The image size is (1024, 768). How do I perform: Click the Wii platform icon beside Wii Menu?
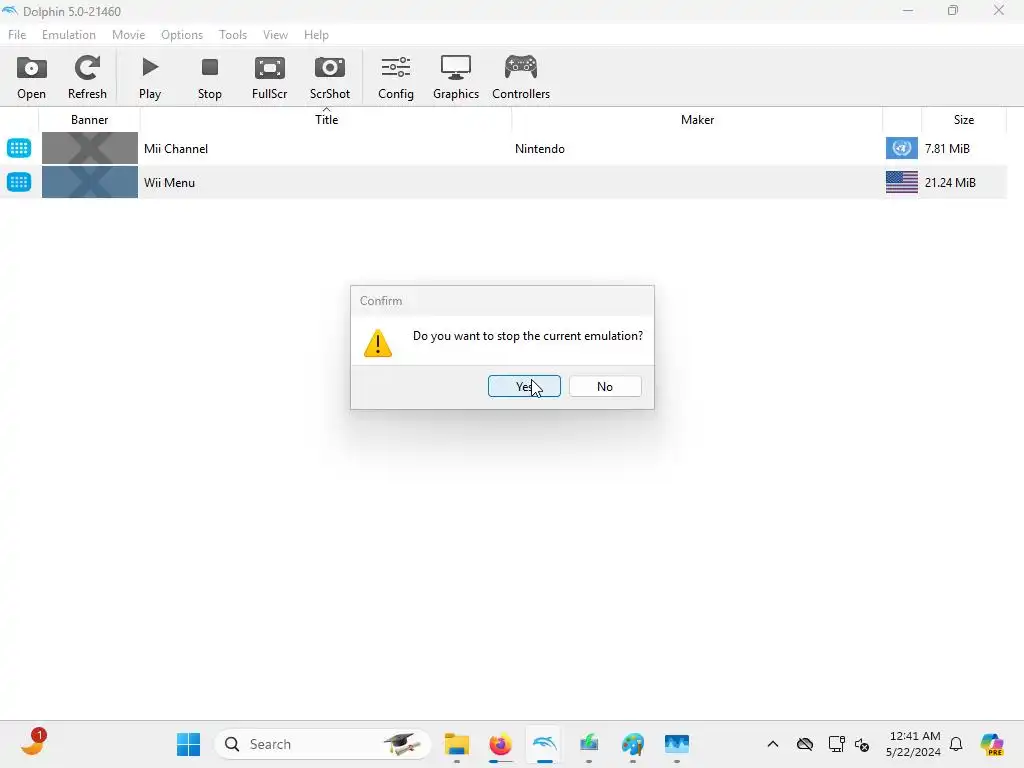coord(19,182)
